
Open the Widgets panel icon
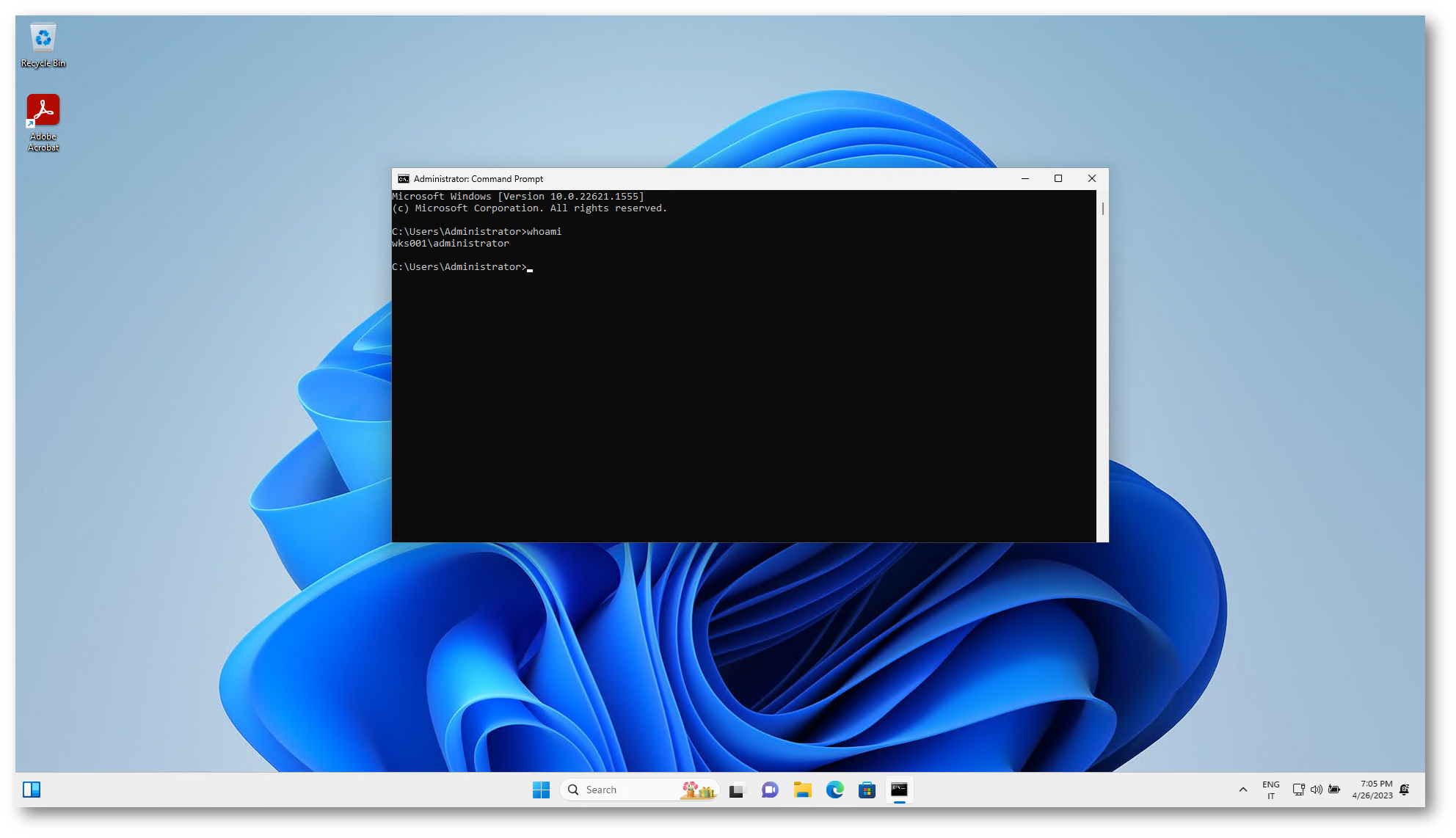click(x=32, y=790)
